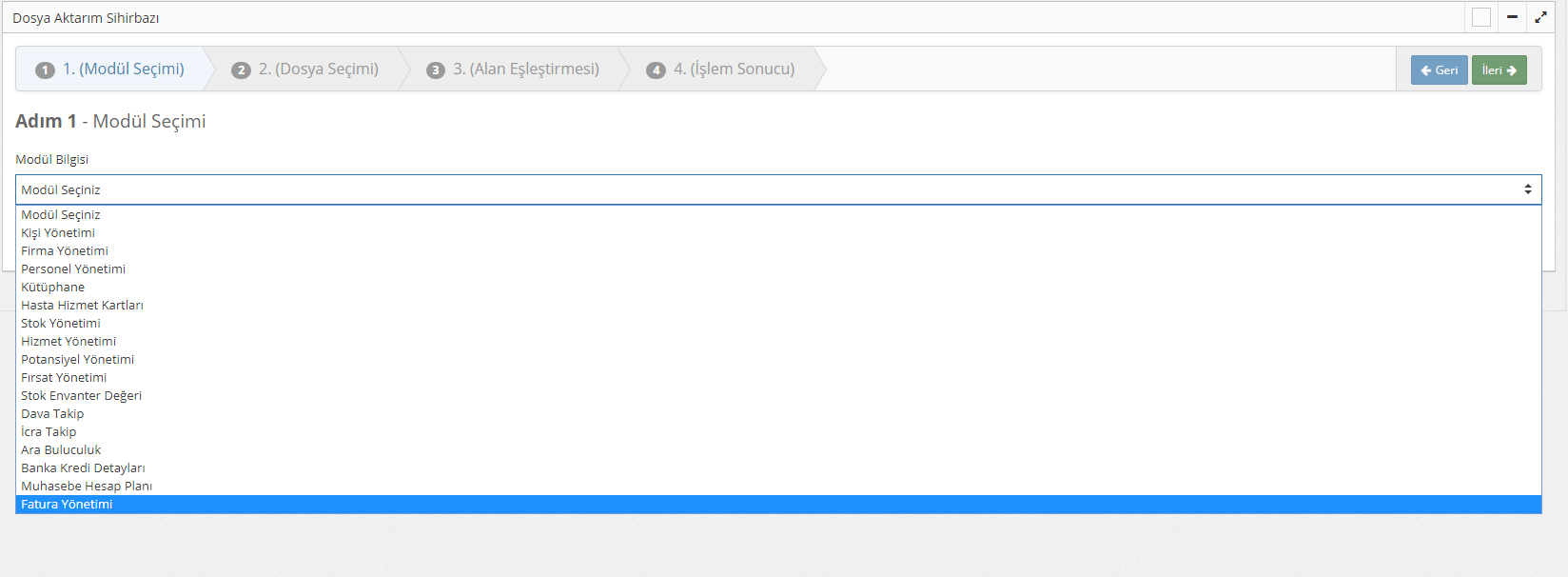Choose Muhasebe Hesap Planı option
This screenshot has width=1568, height=577.
[87, 487]
